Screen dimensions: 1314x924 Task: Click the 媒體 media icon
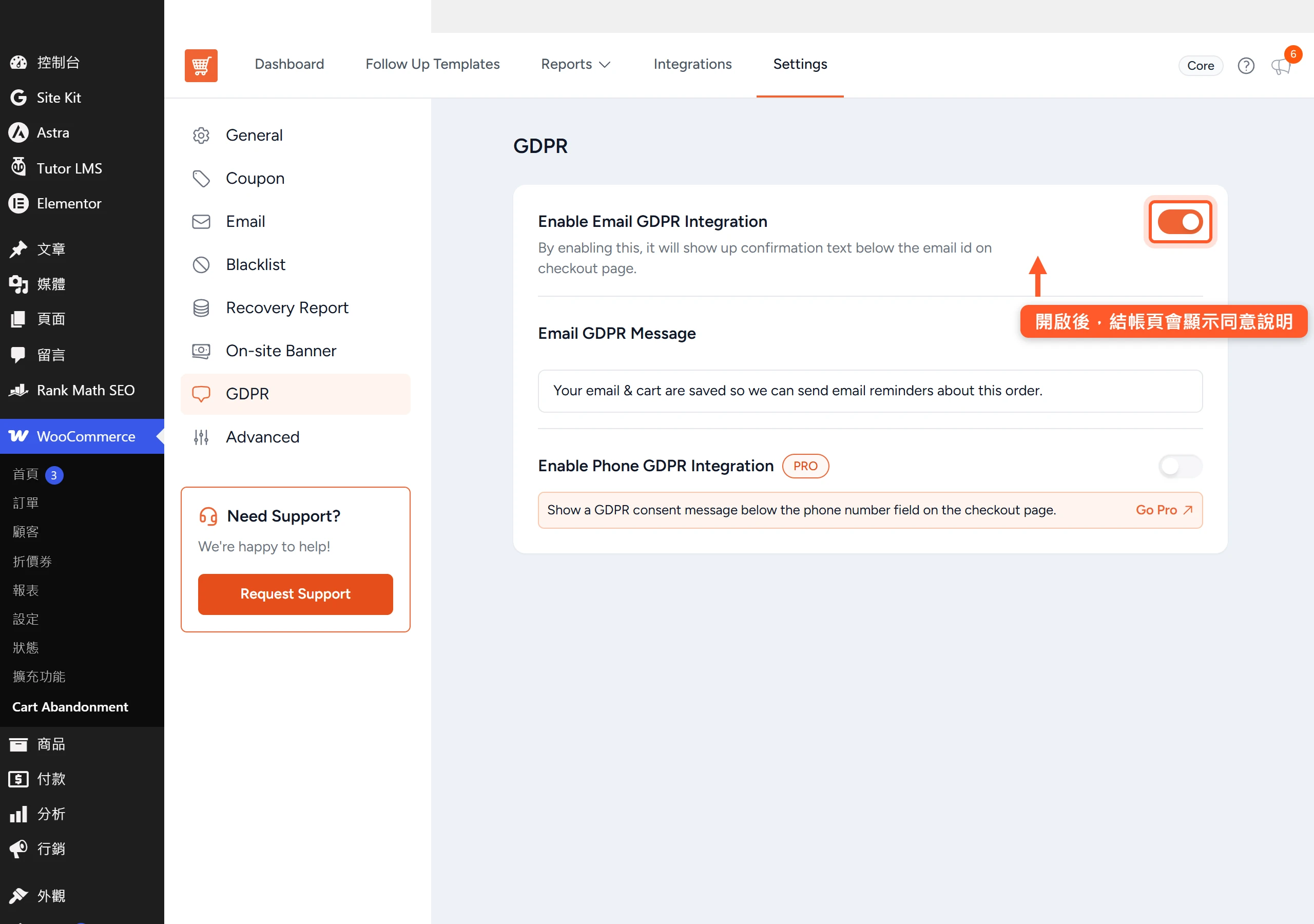[18, 284]
